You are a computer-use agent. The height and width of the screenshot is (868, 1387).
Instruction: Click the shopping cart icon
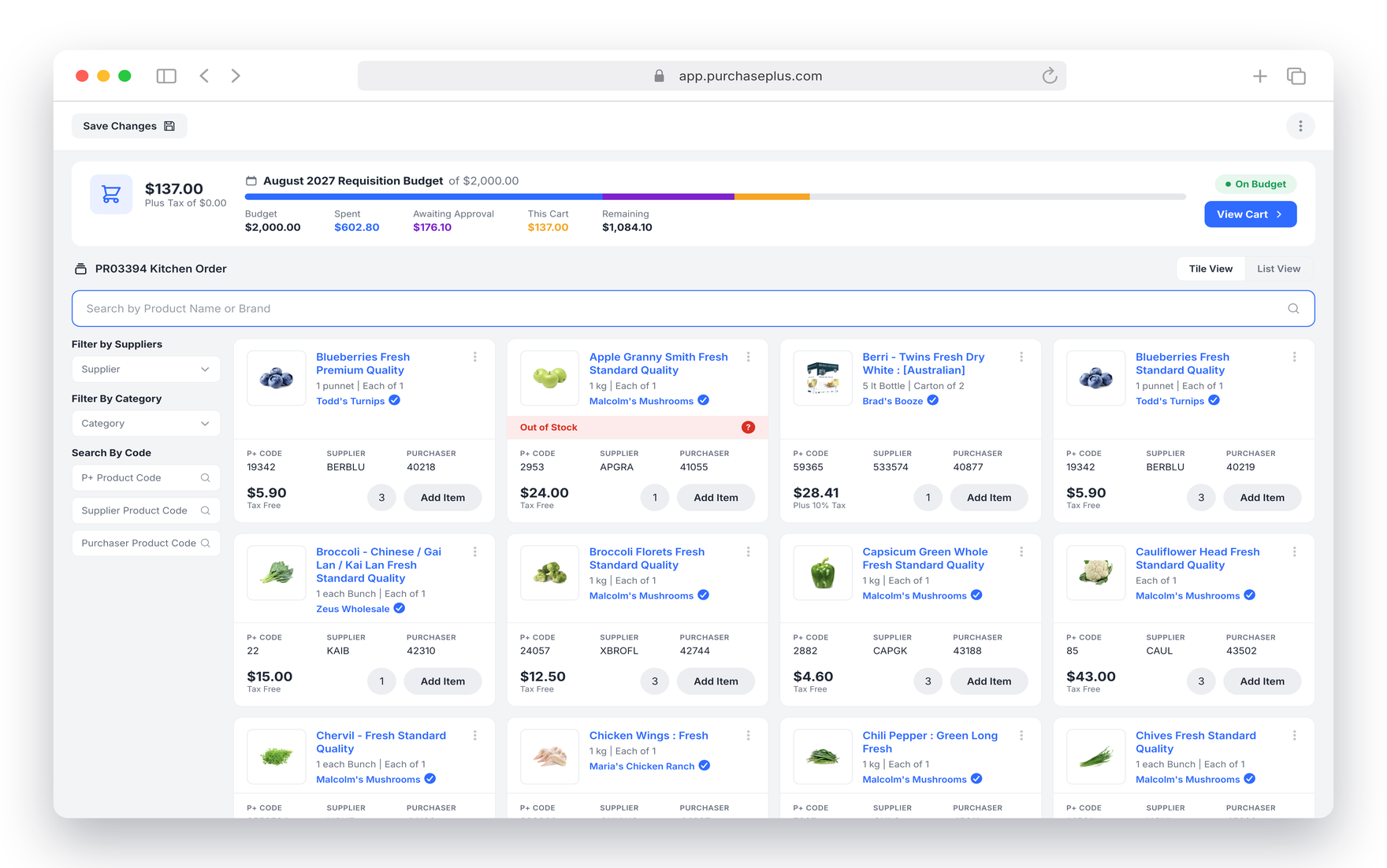coord(111,194)
